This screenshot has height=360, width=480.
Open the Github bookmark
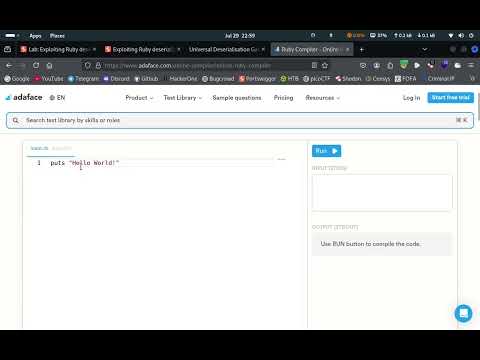146,79
